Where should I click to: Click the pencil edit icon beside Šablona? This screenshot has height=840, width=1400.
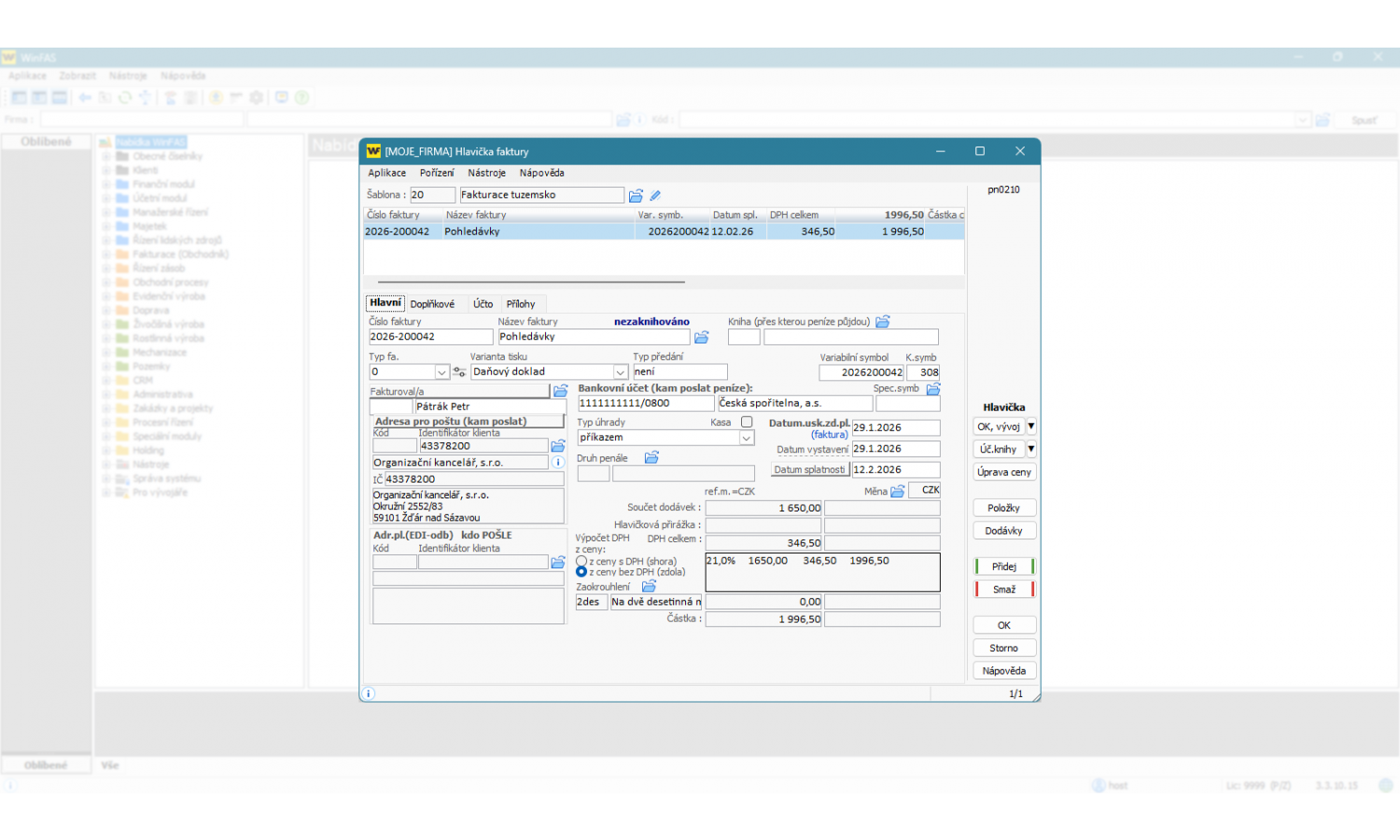(x=655, y=195)
